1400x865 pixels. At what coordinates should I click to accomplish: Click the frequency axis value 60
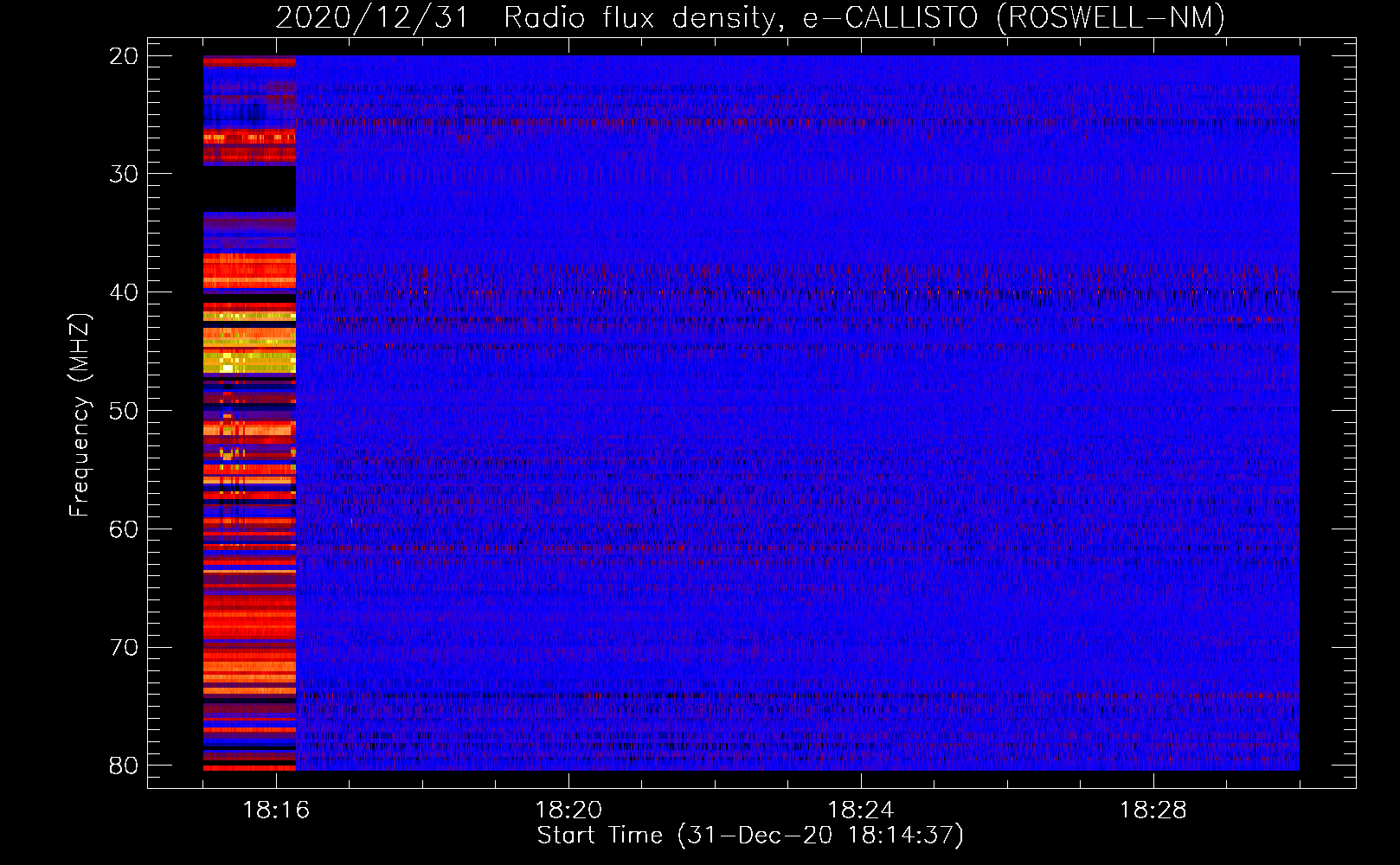click(x=124, y=529)
